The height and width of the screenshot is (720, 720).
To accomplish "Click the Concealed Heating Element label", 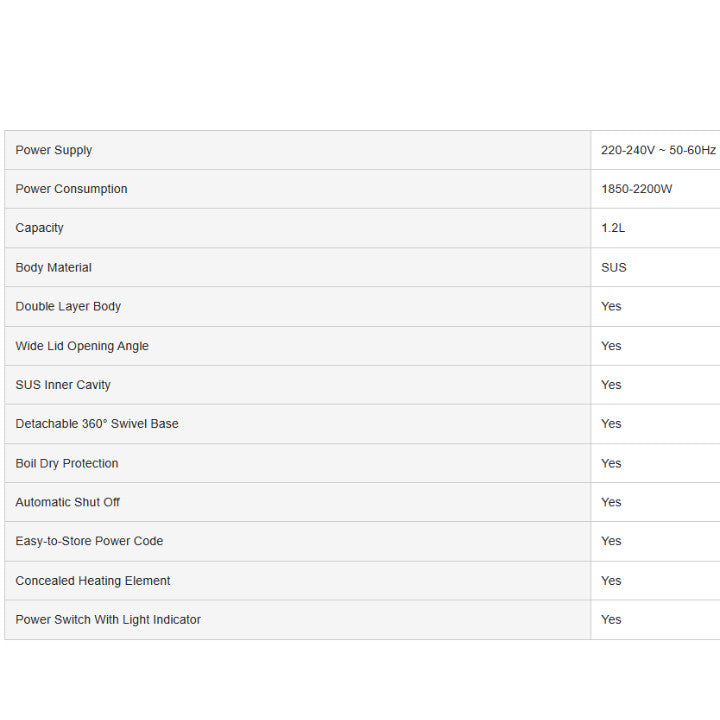I will 93,581.
